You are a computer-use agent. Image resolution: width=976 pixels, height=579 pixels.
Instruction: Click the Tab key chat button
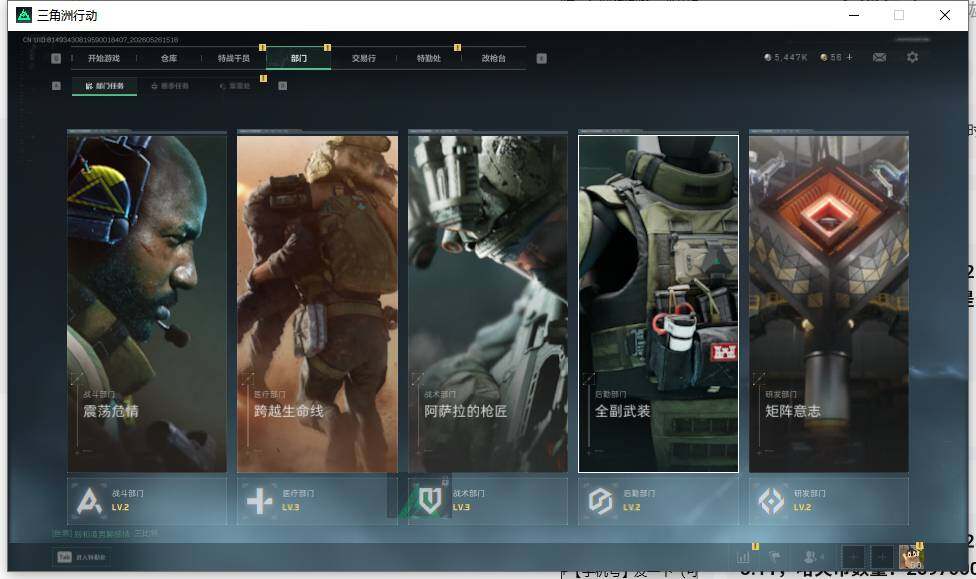[x=82, y=557]
